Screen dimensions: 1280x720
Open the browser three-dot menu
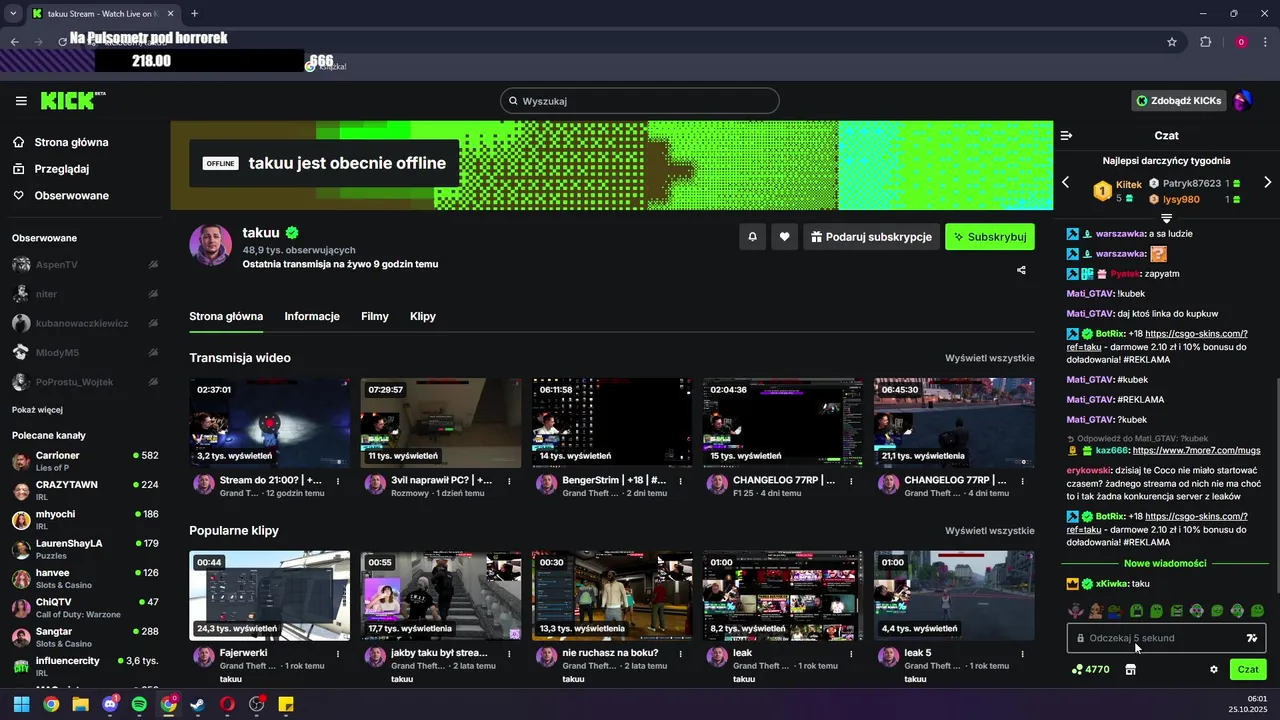coord(1267,42)
